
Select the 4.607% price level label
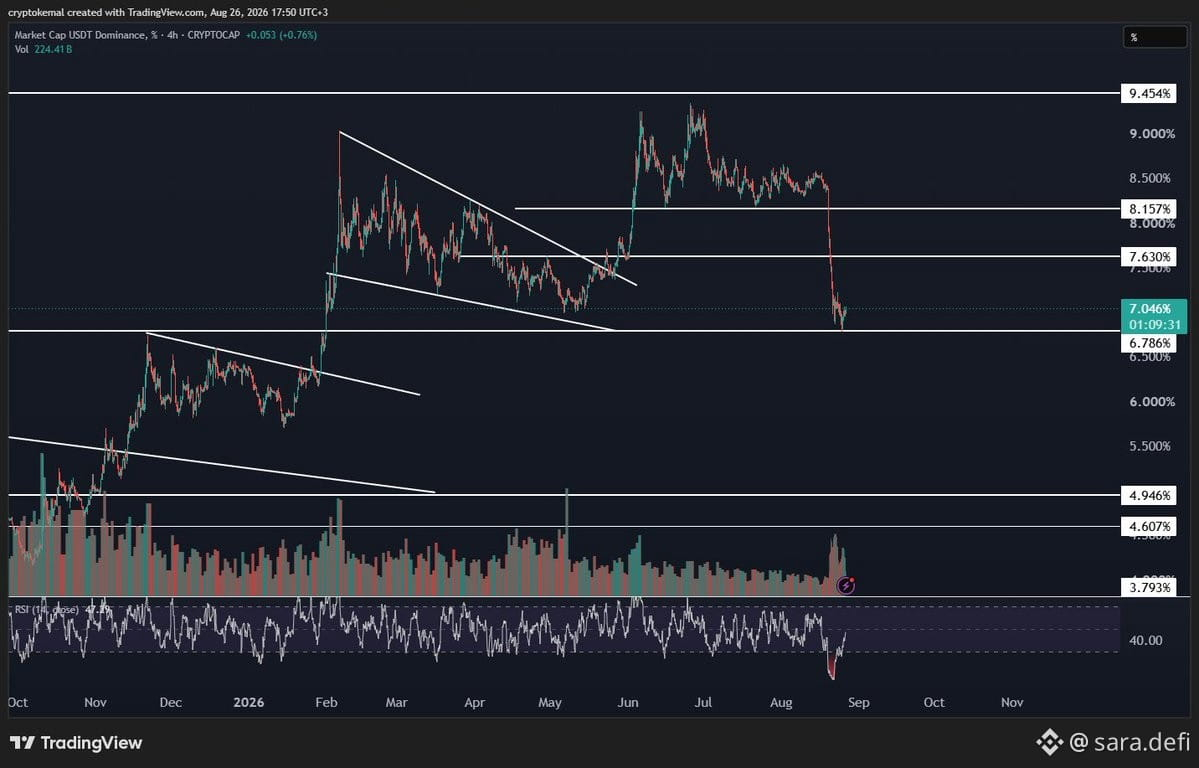coord(1149,526)
